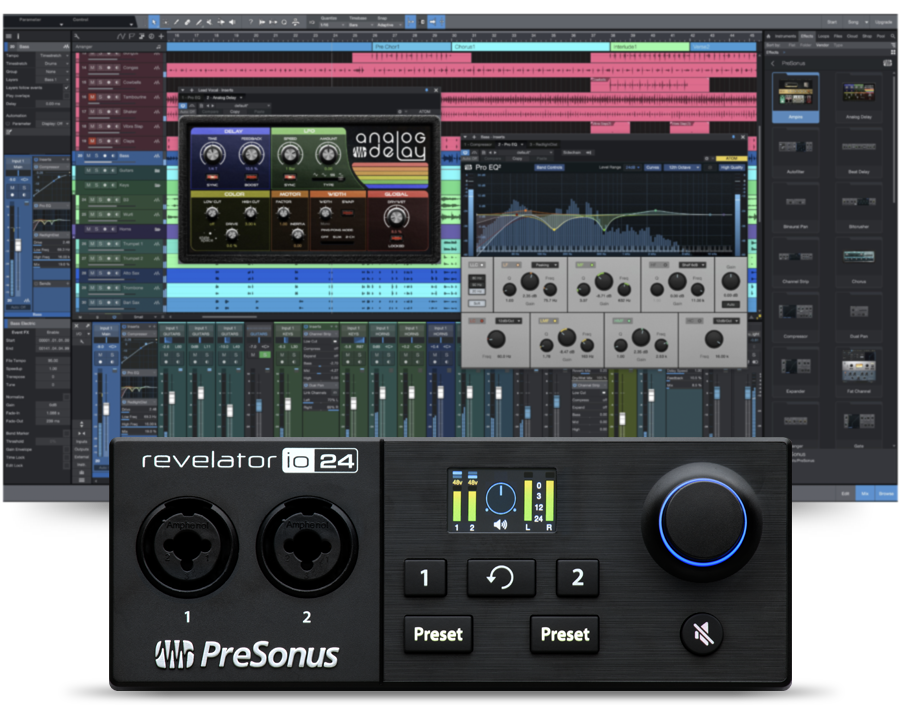Viewport: 900px width, 706px height.
Task: Select the Eraser tool in the toolbar
Action: 187,22
